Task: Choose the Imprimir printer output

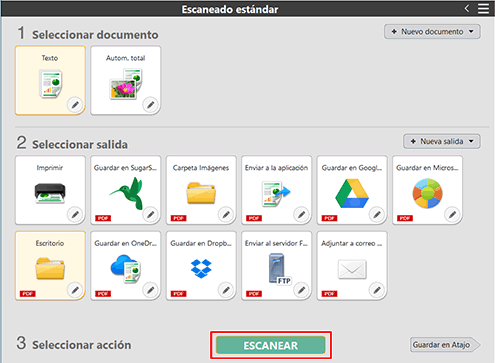Action: [50, 190]
